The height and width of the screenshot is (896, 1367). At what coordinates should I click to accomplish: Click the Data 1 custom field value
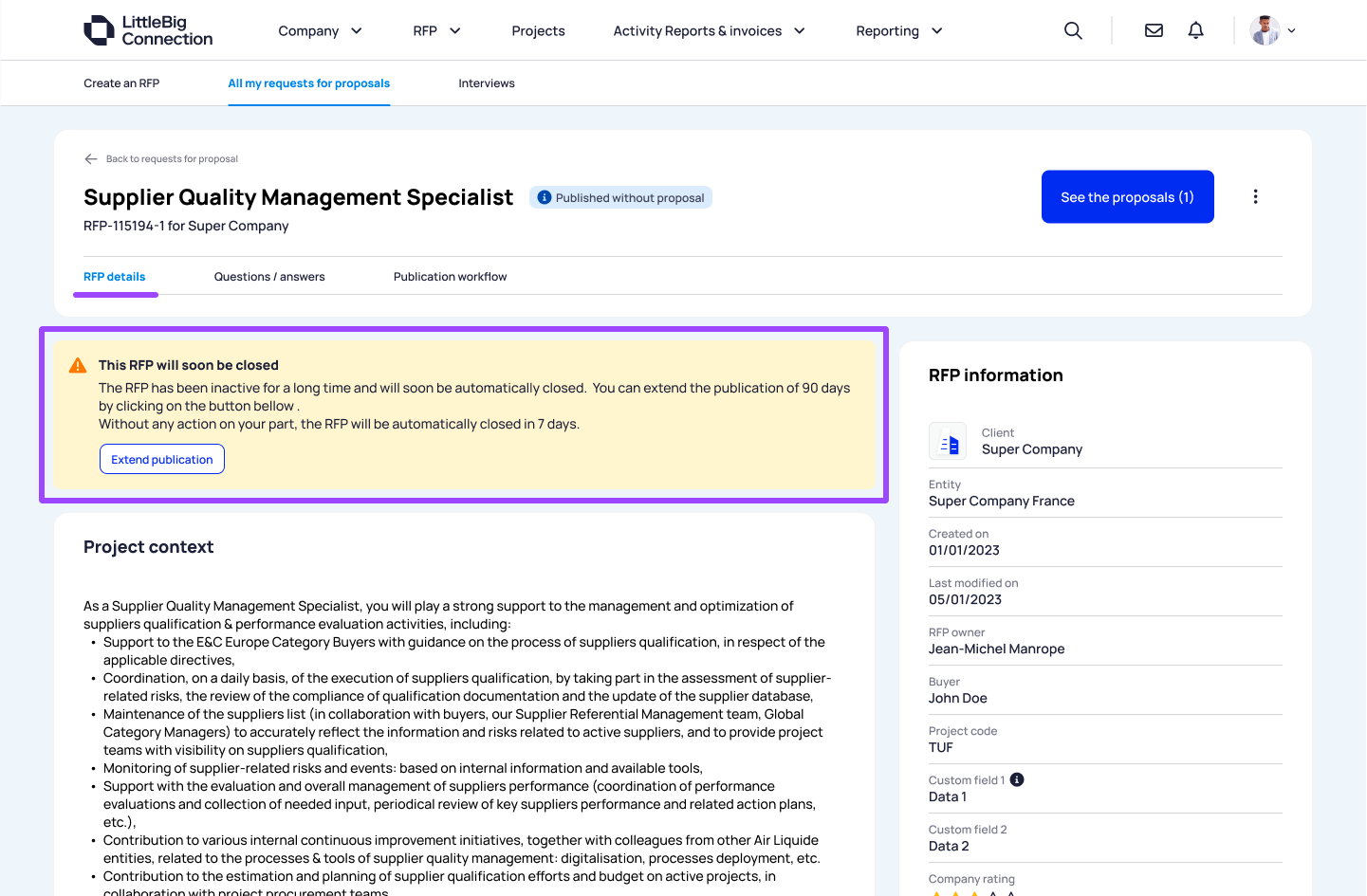pos(948,796)
